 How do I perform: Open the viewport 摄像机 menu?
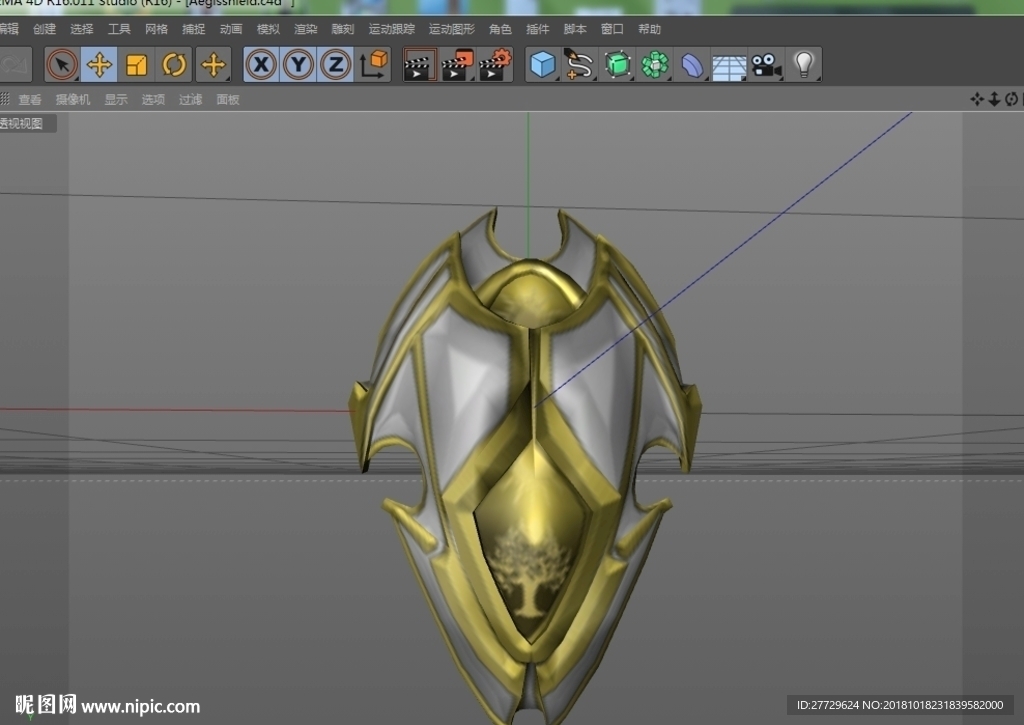click(x=72, y=99)
